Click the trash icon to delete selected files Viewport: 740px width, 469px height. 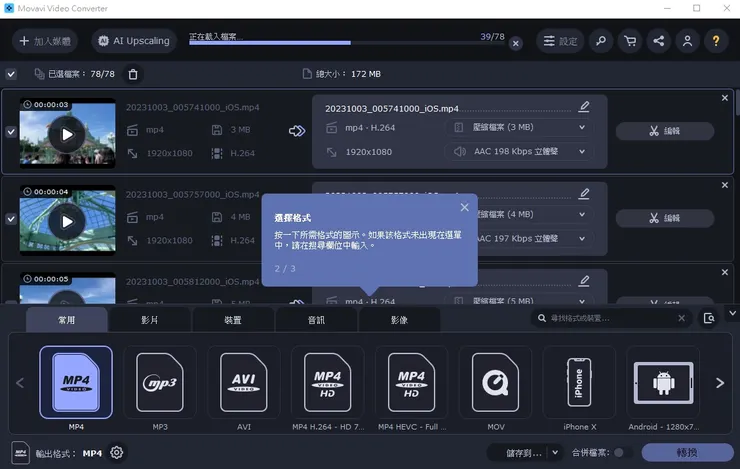pyautogui.click(x=133, y=74)
